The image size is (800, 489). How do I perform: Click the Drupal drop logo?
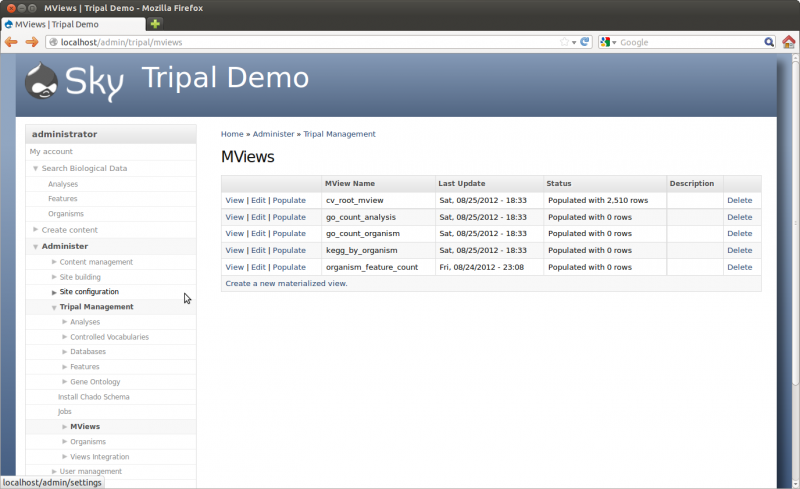coord(41,81)
